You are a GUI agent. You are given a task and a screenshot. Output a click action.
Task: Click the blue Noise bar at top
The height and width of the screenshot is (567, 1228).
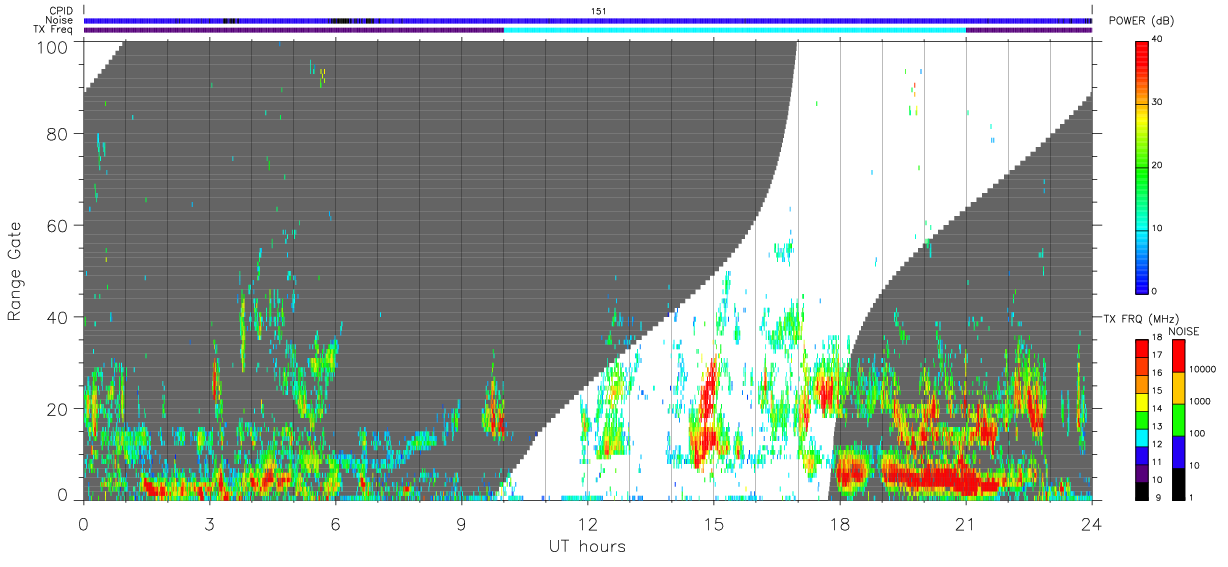click(x=587, y=20)
